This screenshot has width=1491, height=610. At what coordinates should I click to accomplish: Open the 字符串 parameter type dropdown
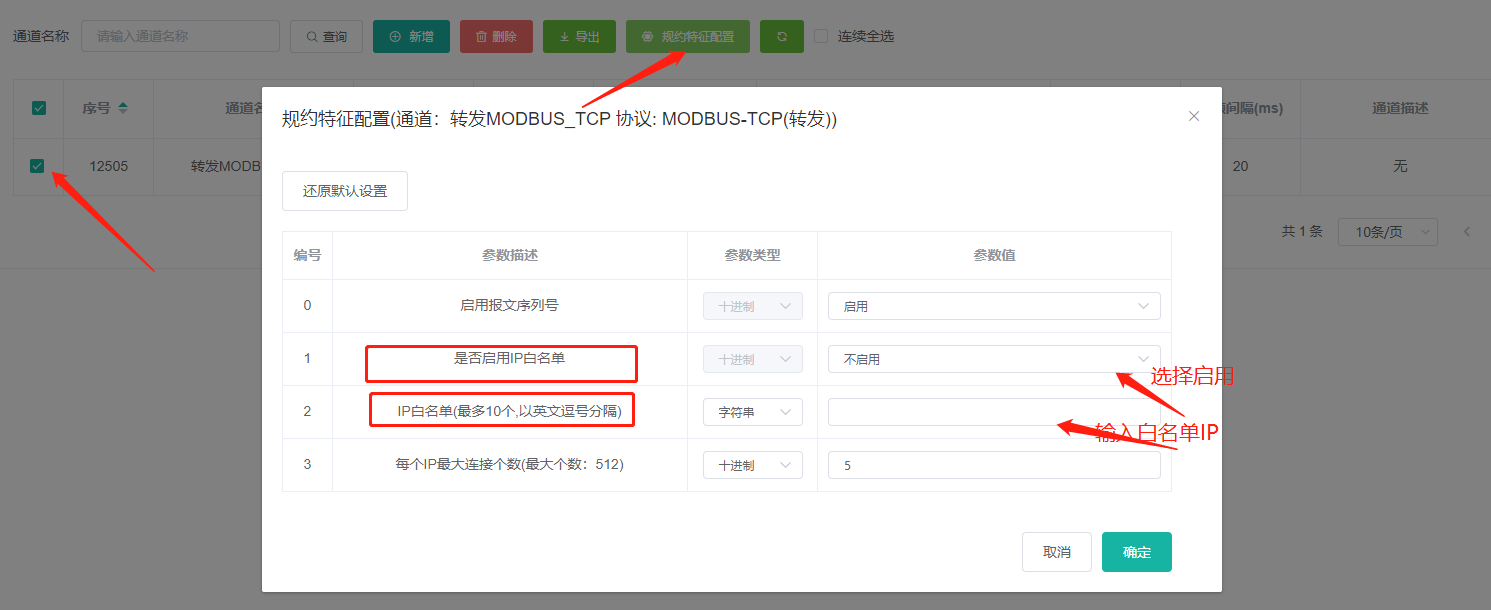tap(752, 412)
